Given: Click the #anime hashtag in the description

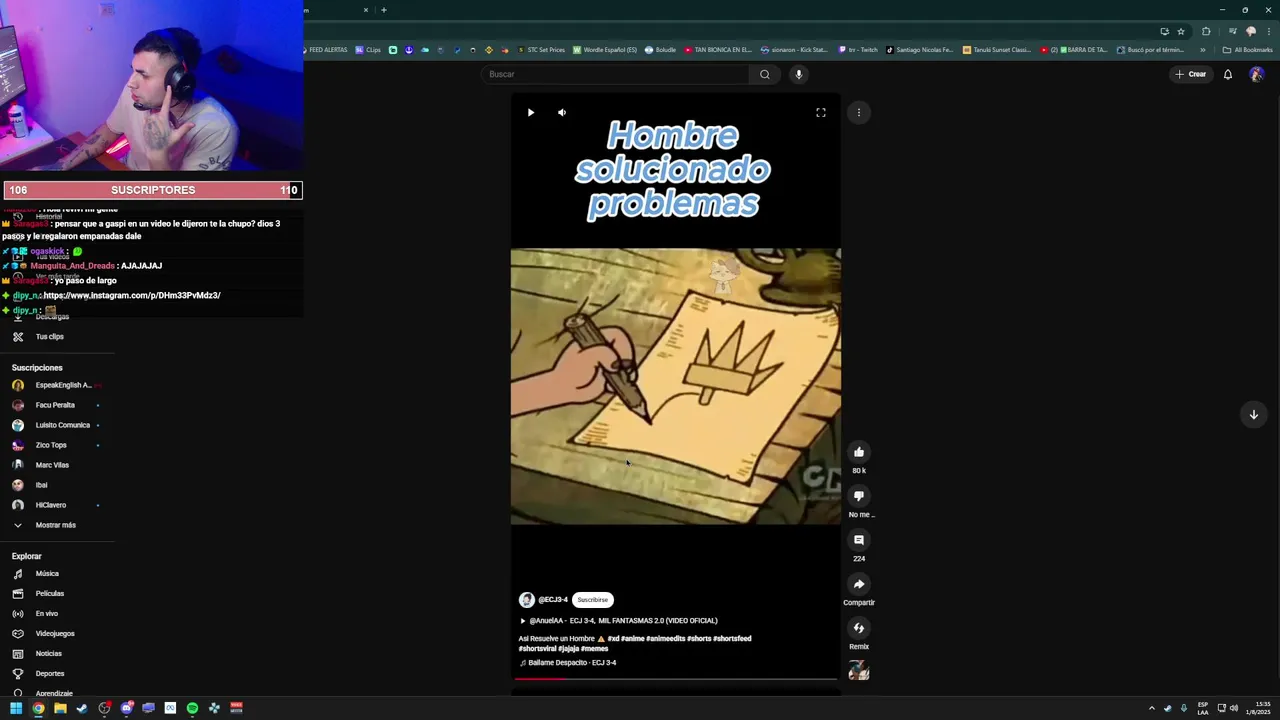Looking at the screenshot, I should point(632,639).
